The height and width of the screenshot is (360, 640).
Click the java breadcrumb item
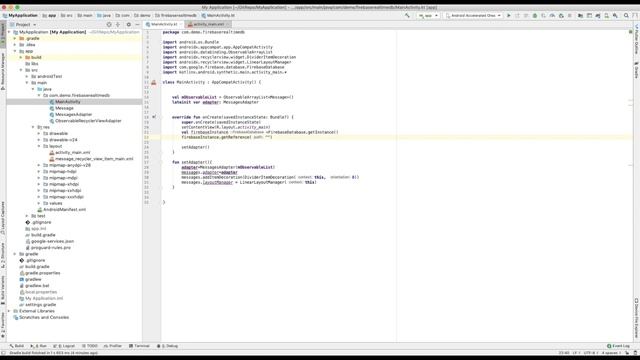pyautogui.click(x=104, y=16)
